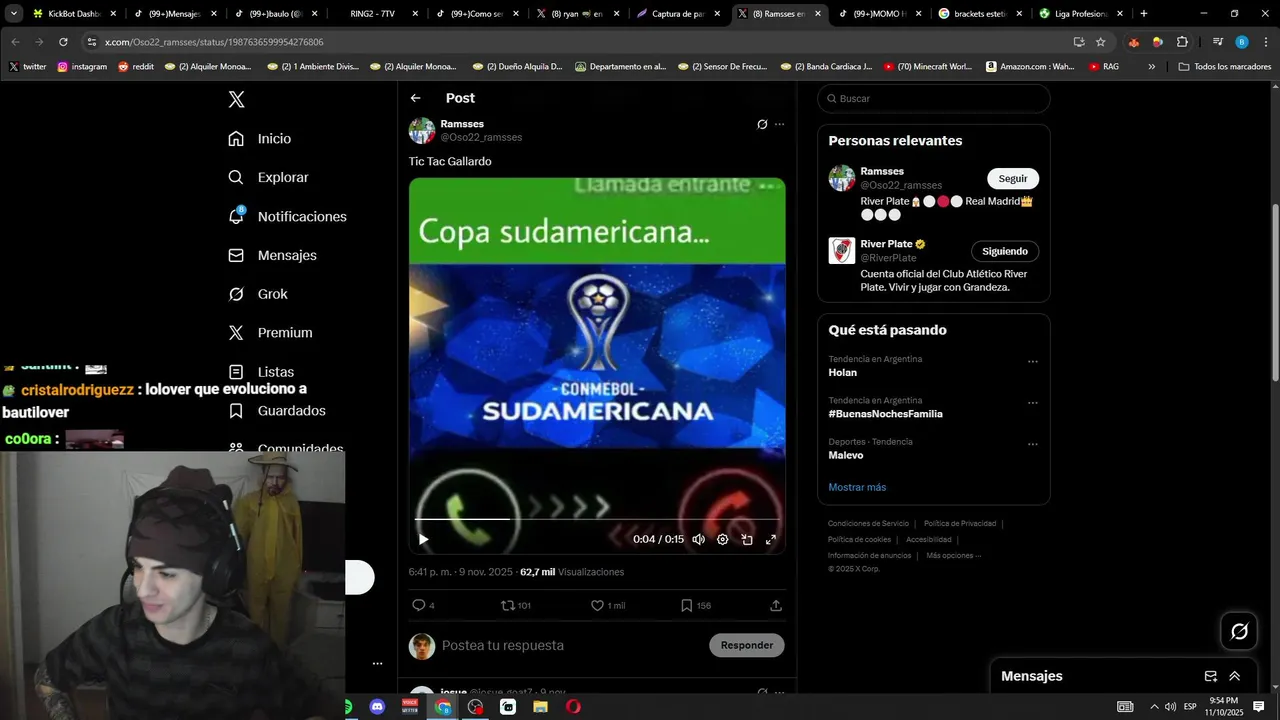Repost the tweet showing 101 reposts
The height and width of the screenshot is (720, 1280).
515,605
